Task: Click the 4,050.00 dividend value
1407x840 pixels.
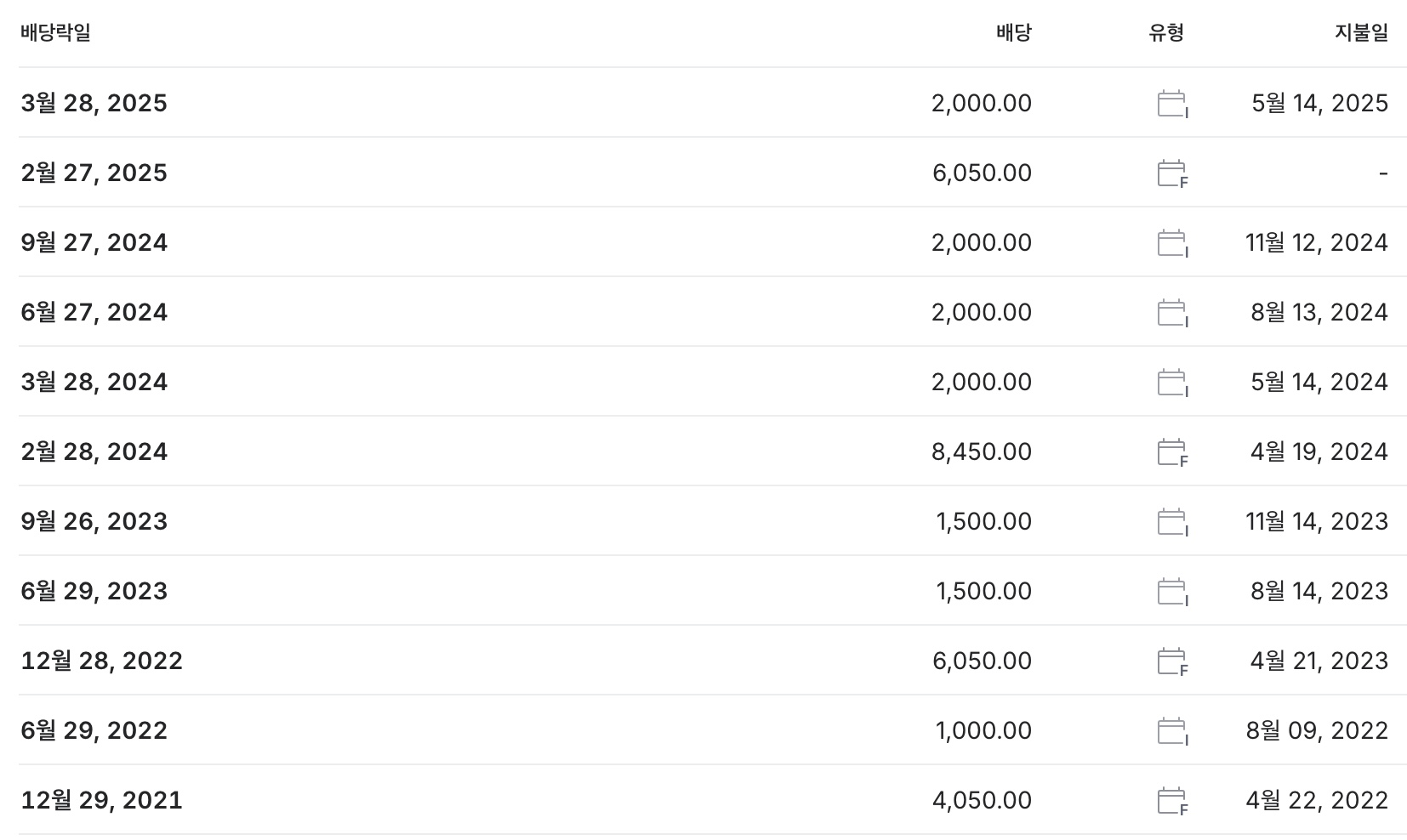Action: tap(982, 801)
